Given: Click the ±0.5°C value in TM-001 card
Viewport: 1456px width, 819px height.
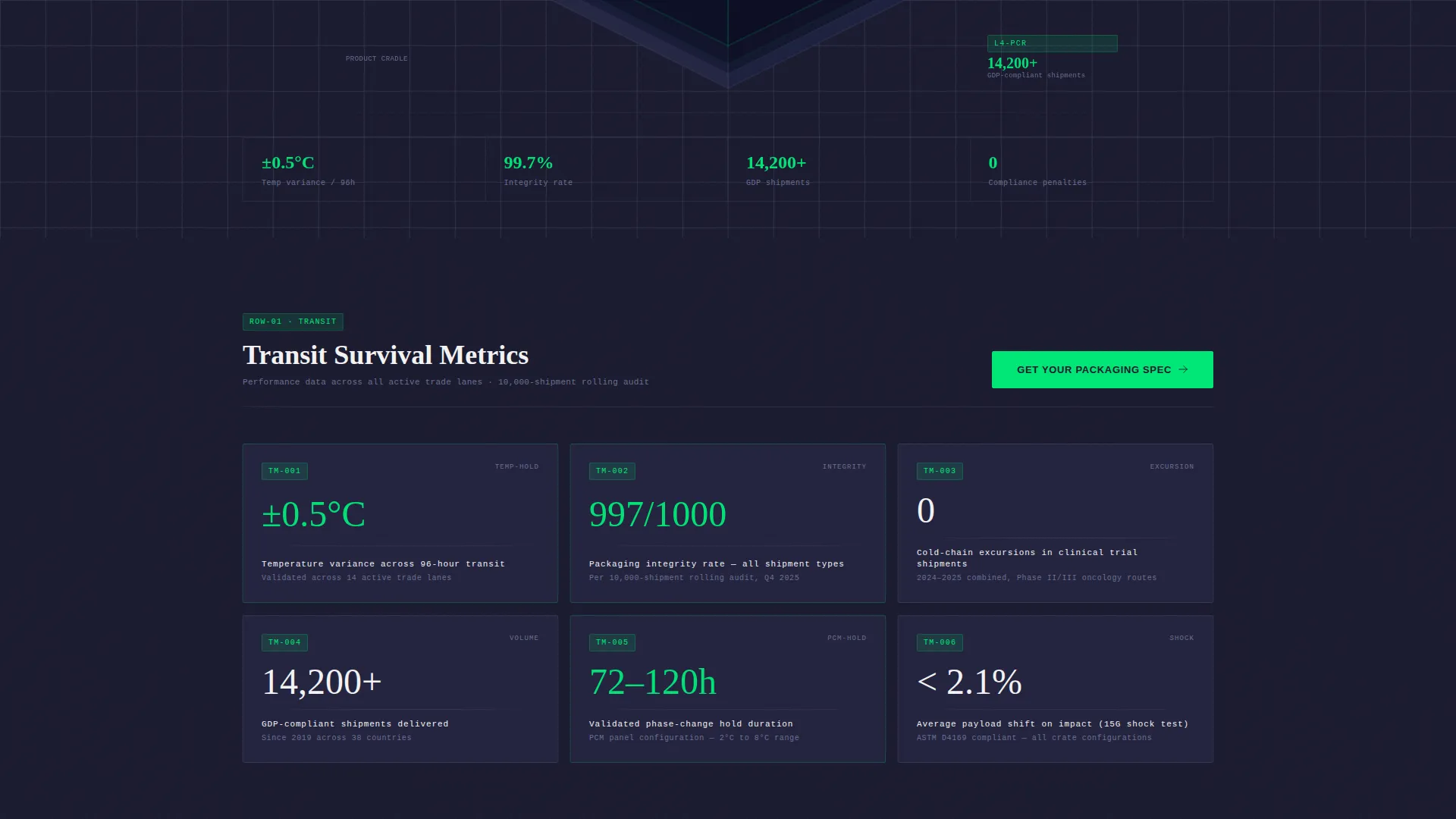Looking at the screenshot, I should click(313, 514).
